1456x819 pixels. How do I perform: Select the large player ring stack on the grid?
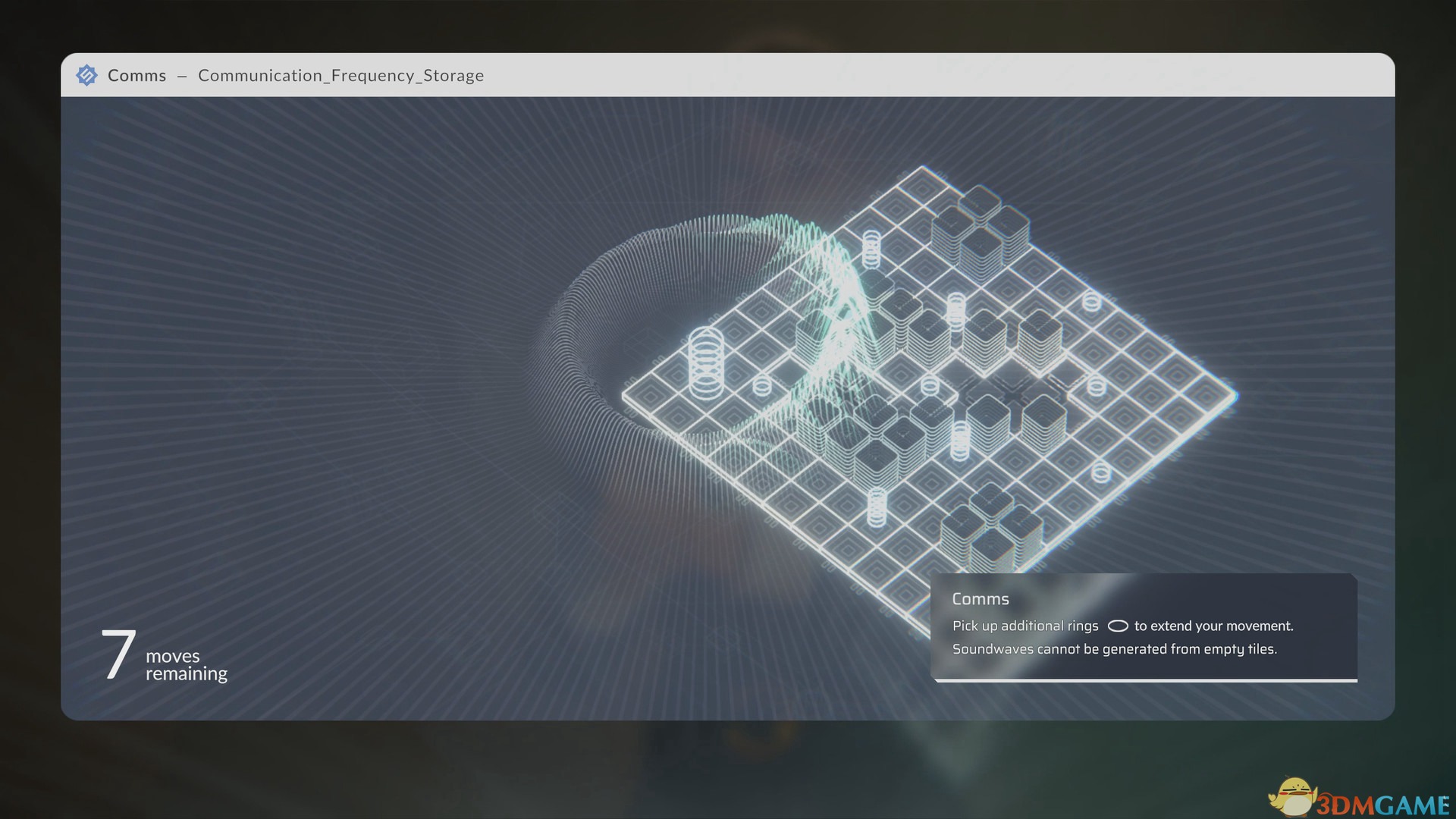705,363
